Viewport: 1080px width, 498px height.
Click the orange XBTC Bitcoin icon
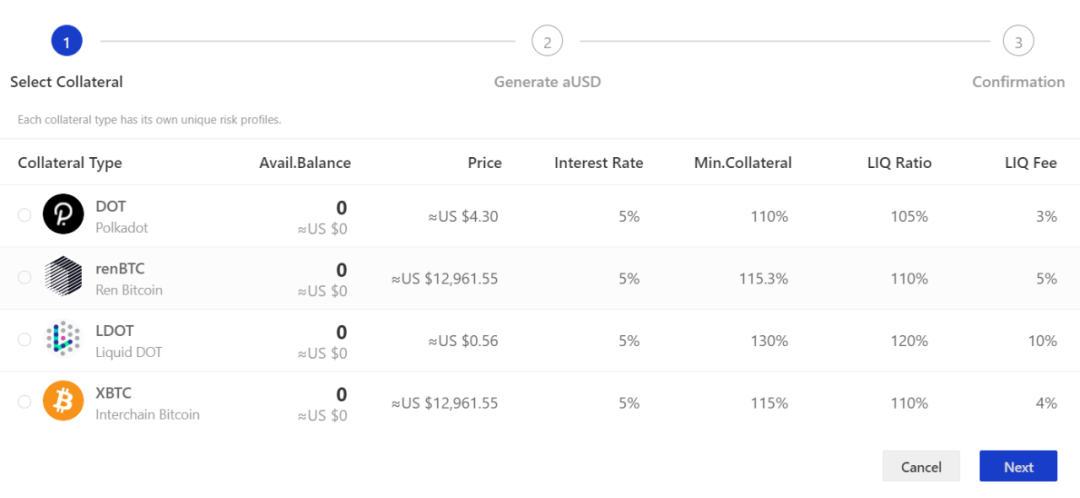click(x=63, y=401)
